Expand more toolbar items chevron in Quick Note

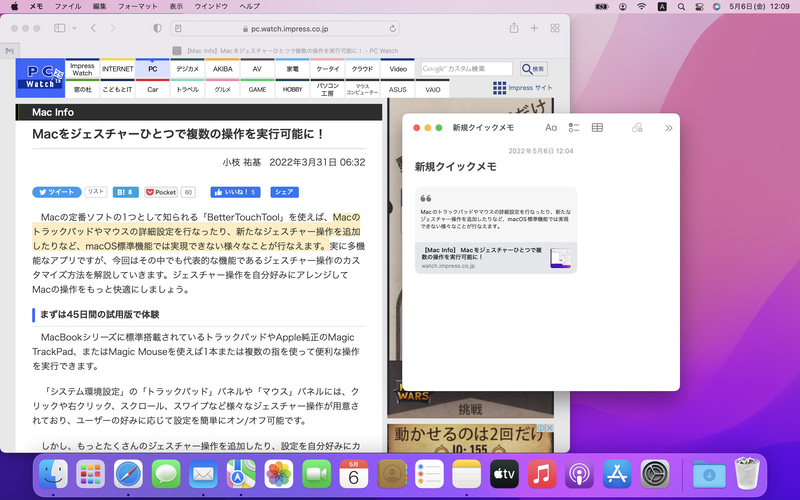pos(669,128)
